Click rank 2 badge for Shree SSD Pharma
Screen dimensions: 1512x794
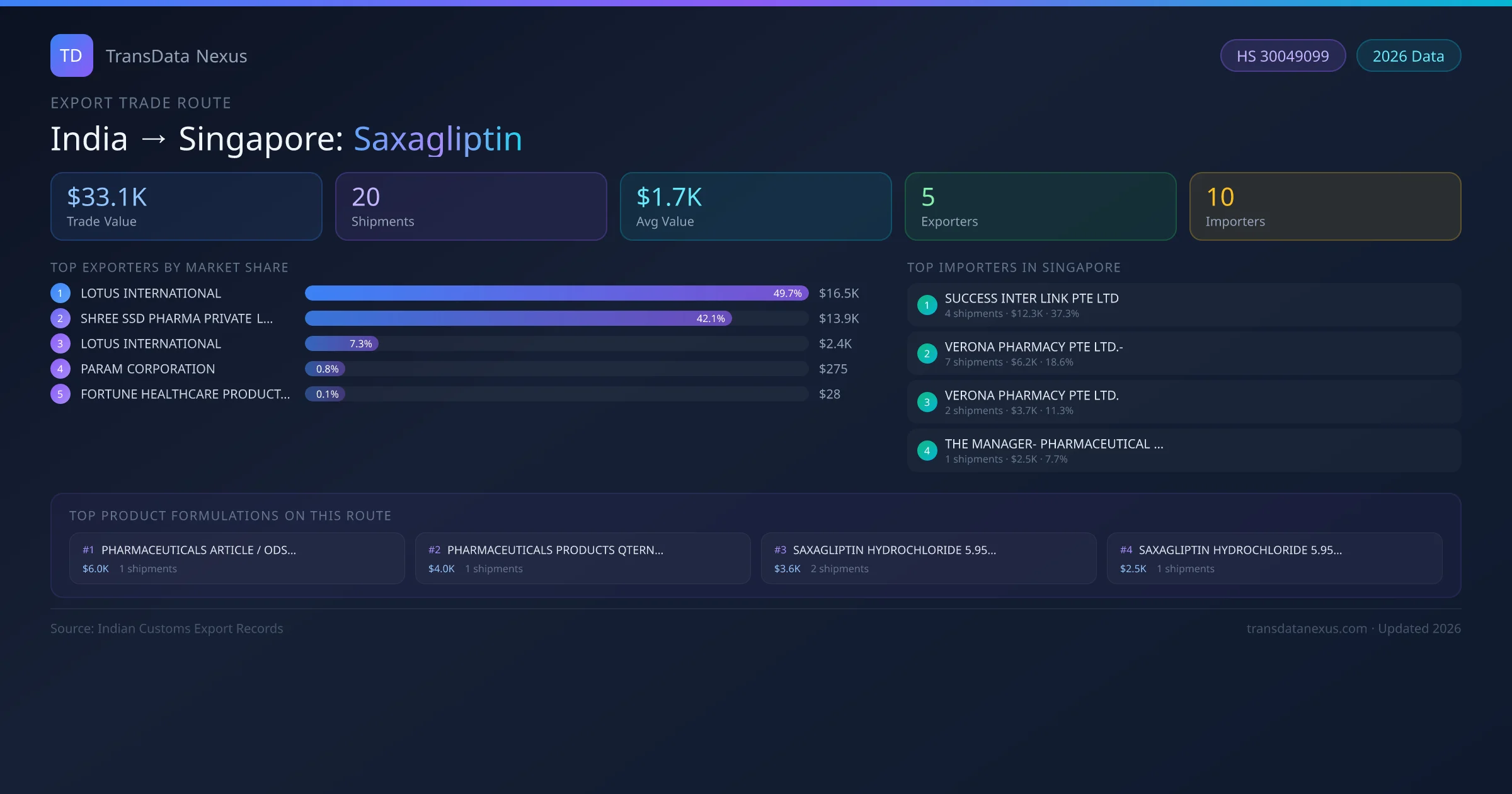click(60, 318)
